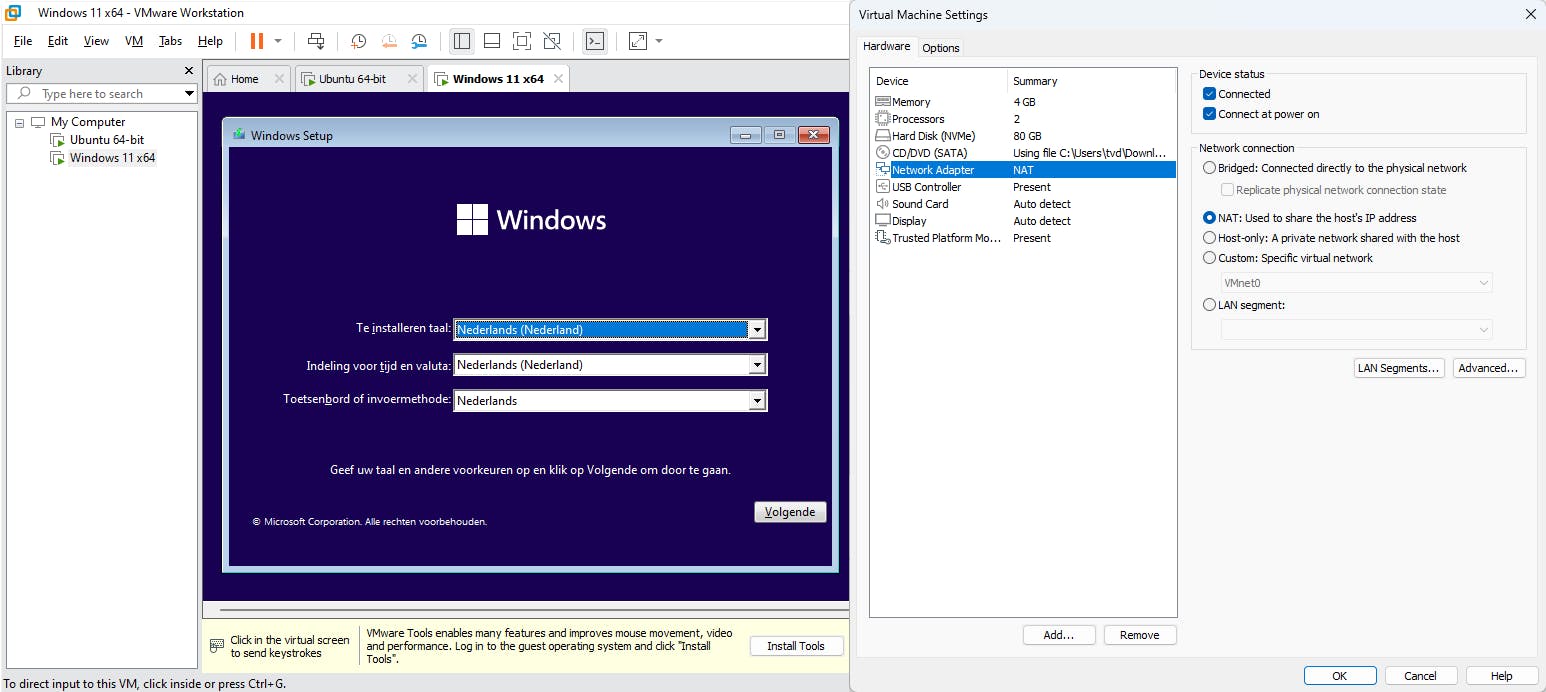Viewport: 1546px width, 692px height.
Task: Open the Tabs menu
Action: tap(171, 41)
